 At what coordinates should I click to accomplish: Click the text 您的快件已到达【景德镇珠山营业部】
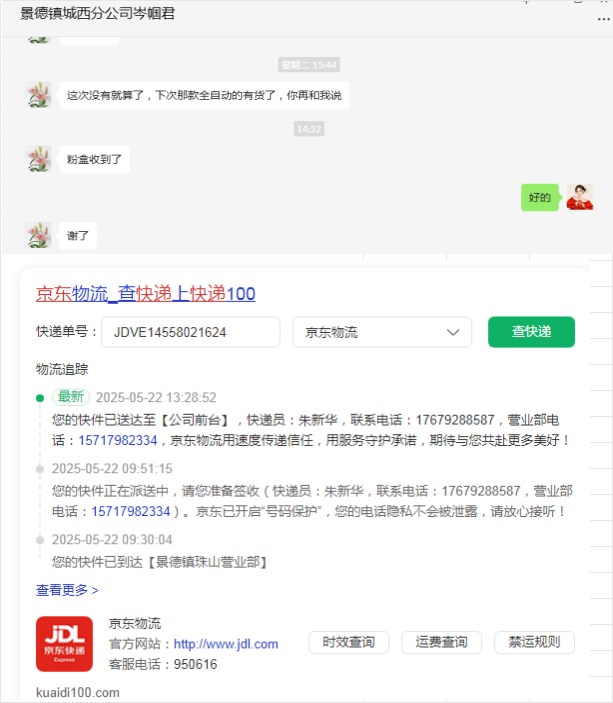tap(160, 562)
